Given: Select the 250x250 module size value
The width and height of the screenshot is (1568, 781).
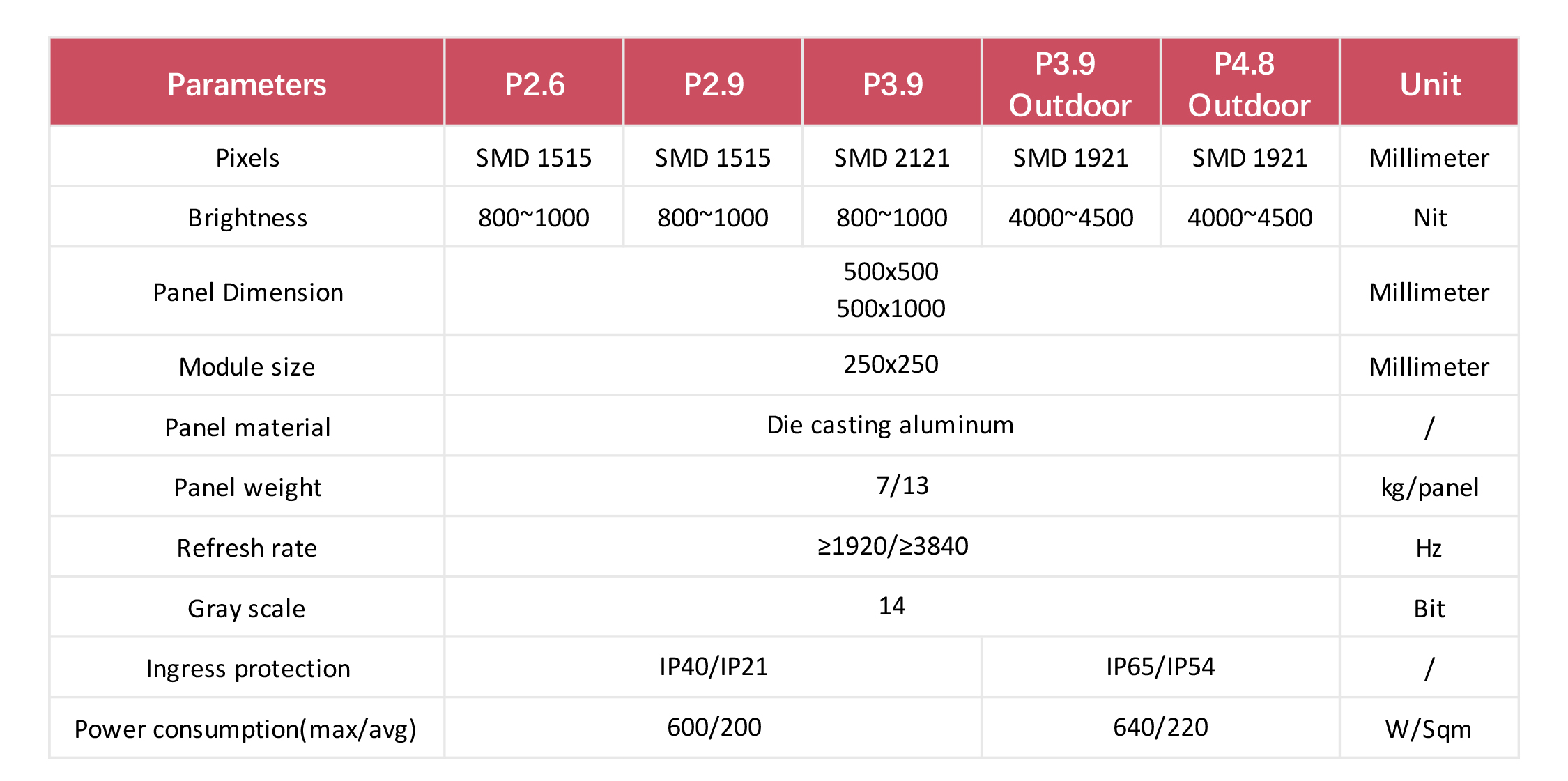Looking at the screenshot, I should pos(891,364).
